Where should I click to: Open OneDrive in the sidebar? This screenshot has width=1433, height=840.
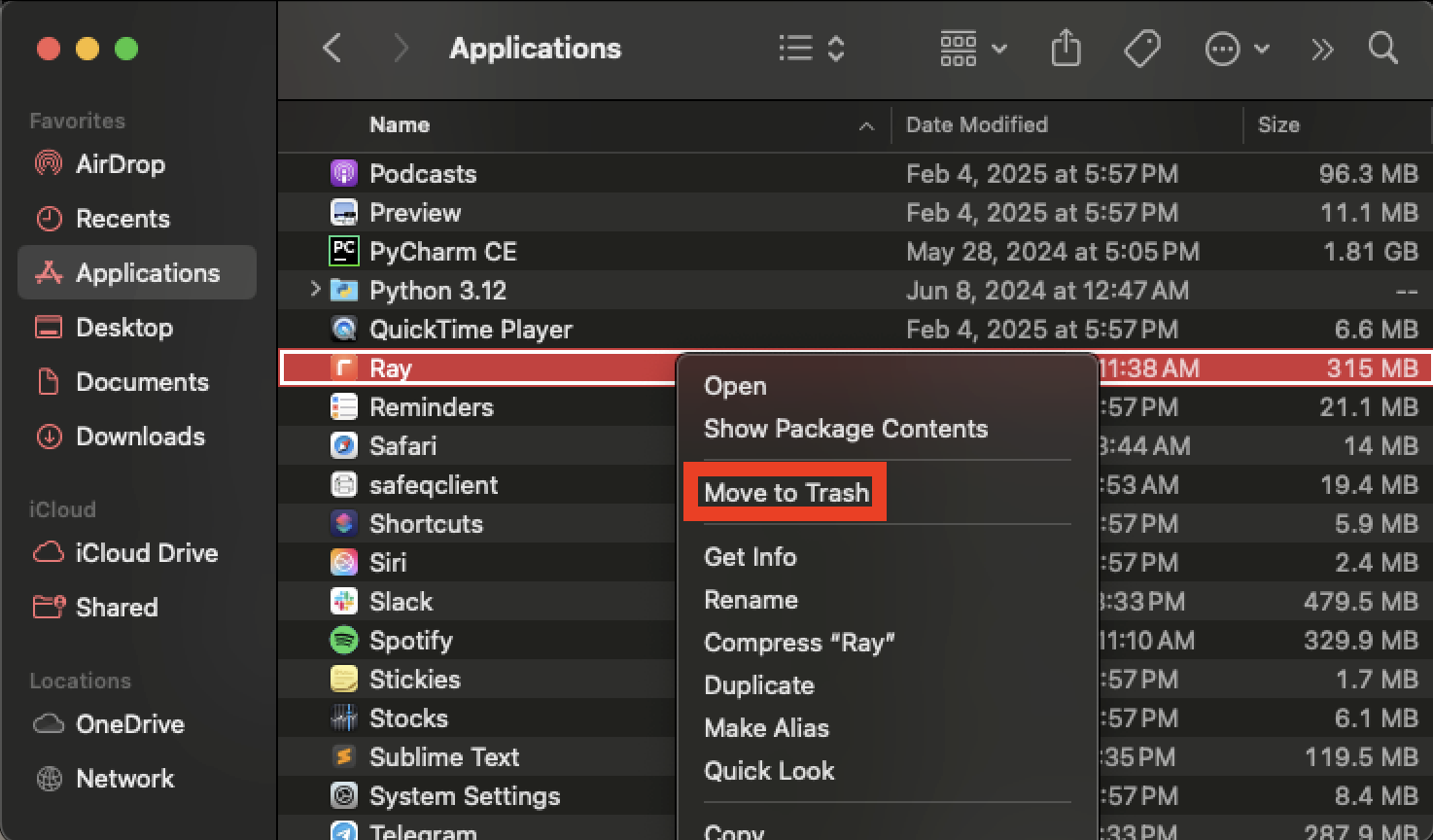[137, 723]
